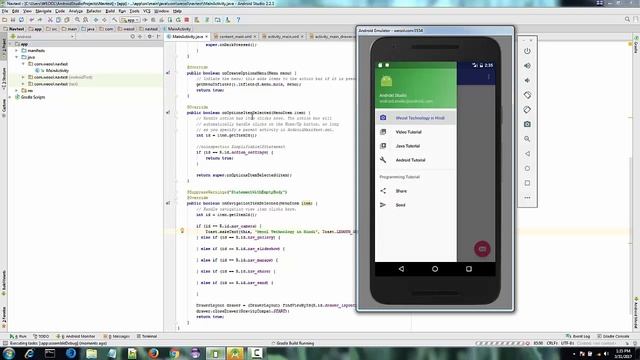The width and height of the screenshot is (640, 360).
Task: Click the yellow lightbulb intention icon in gutter
Action: tap(182, 231)
